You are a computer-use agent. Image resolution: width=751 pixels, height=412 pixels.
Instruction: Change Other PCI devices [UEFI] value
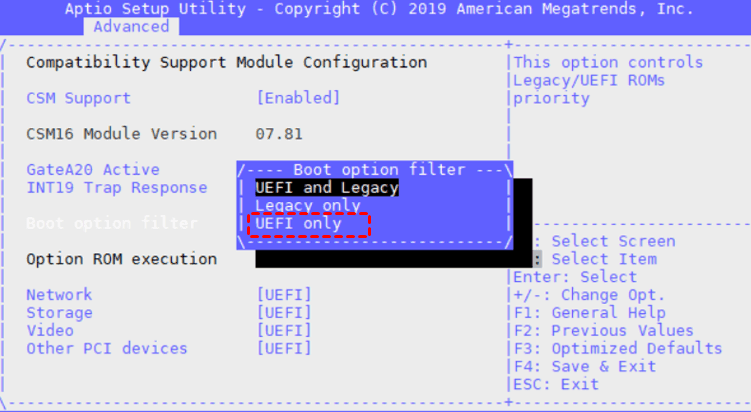coord(284,348)
